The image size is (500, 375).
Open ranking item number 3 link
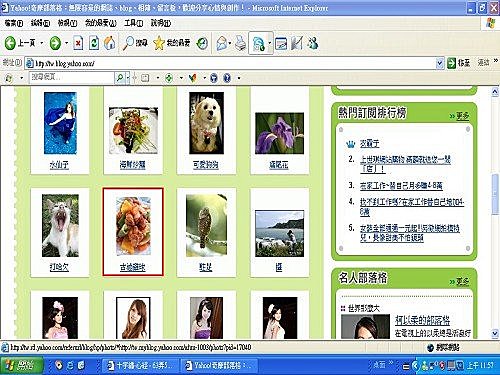click(401, 186)
